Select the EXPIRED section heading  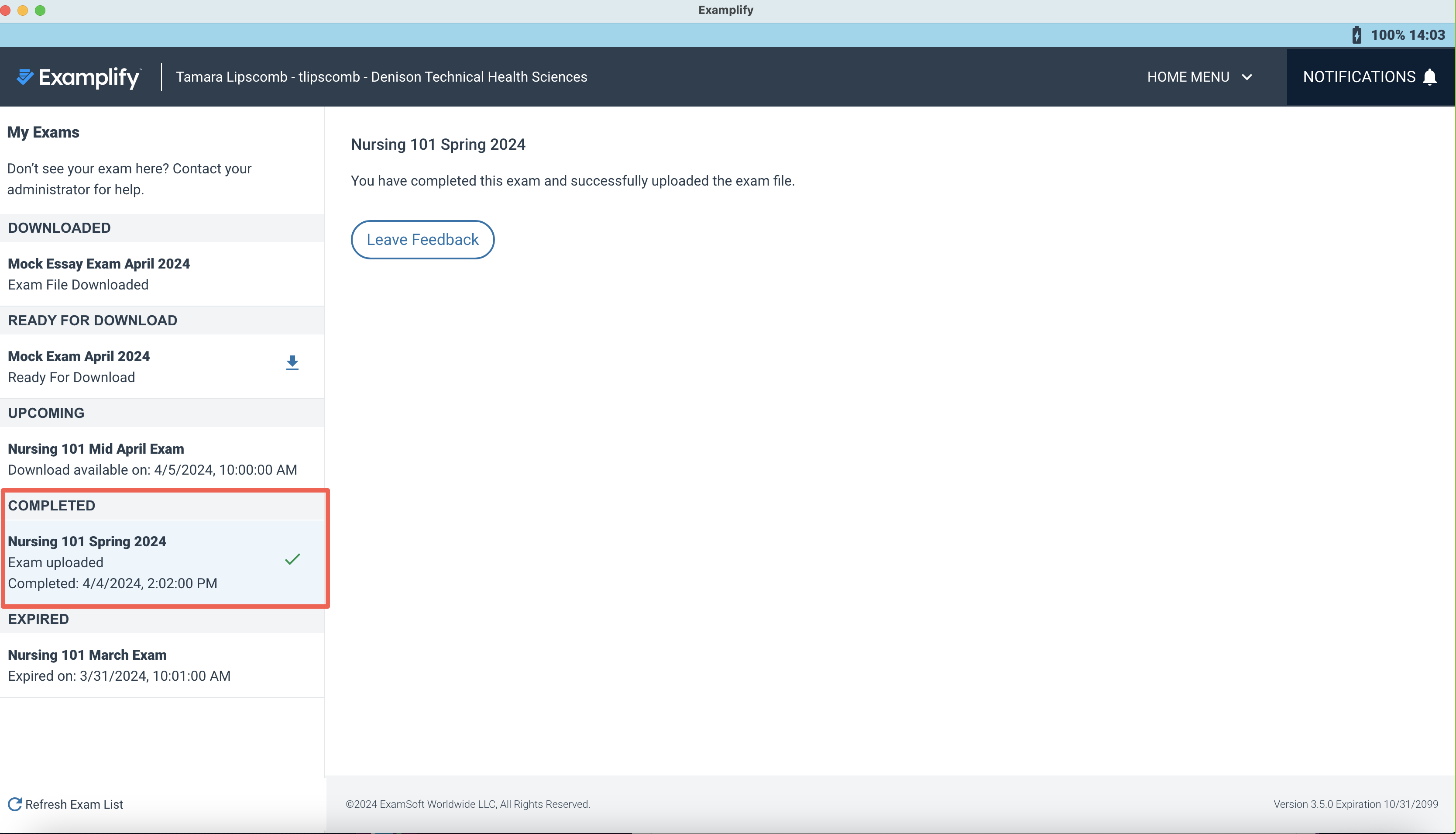[x=38, y=619]
